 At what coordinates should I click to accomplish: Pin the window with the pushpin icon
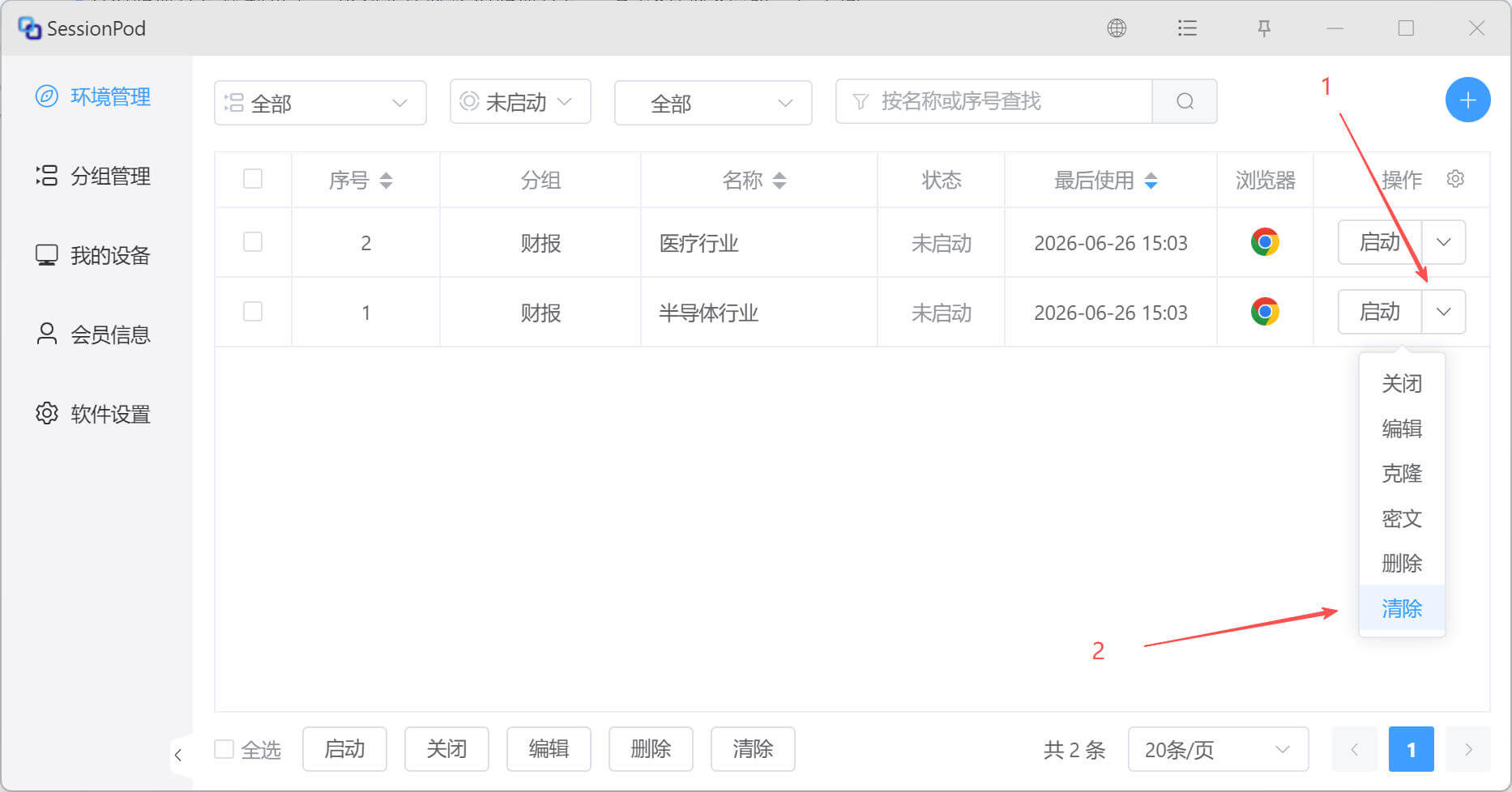tap(1264, 28)
